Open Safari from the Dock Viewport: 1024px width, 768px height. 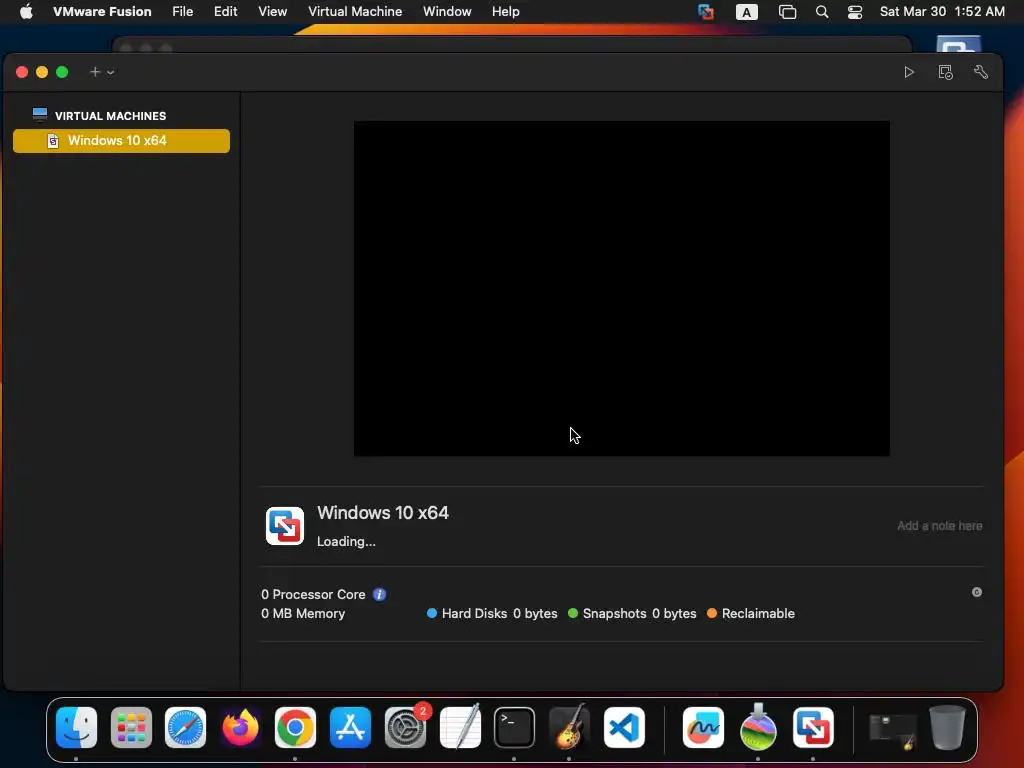pos(185,728)
